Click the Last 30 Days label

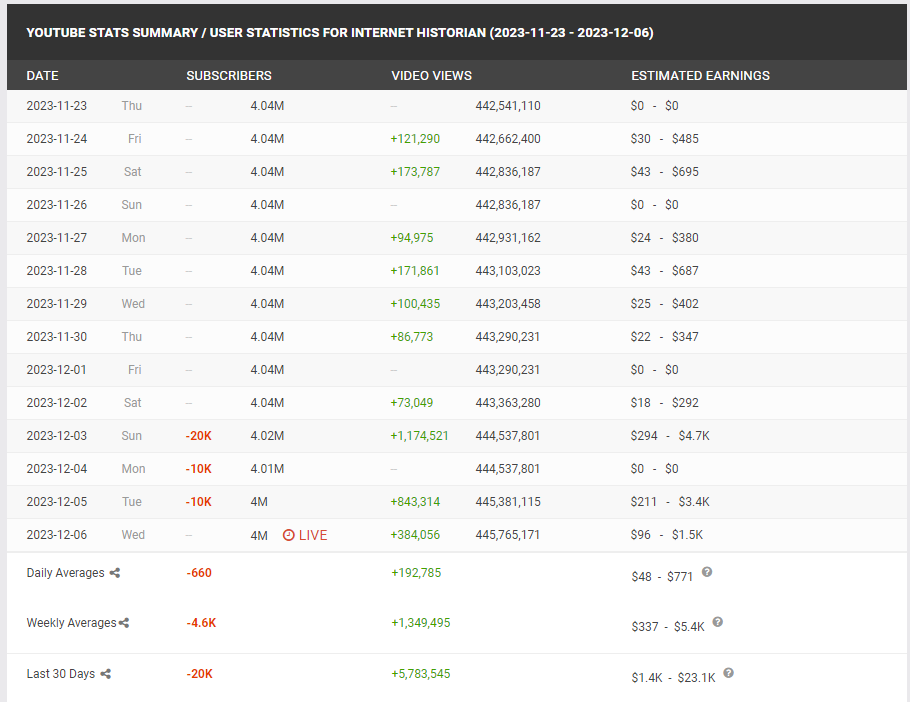[x=60, y=674]
